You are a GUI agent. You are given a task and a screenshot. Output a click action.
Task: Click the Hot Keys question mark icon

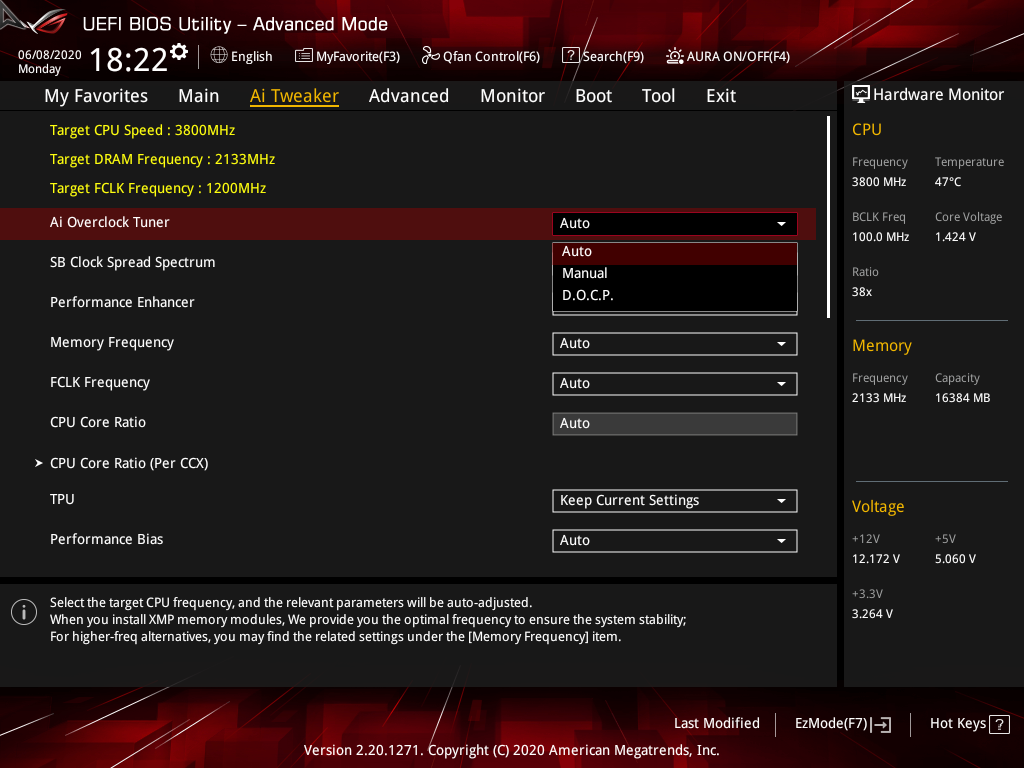(x=1000, y=724)
